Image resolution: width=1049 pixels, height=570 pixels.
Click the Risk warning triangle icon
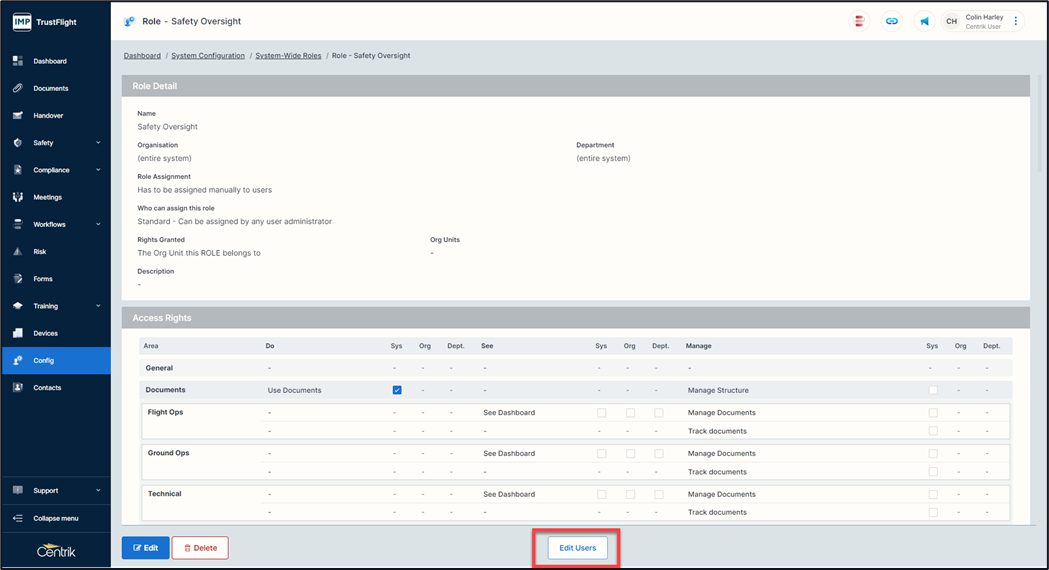pos(18,252)
